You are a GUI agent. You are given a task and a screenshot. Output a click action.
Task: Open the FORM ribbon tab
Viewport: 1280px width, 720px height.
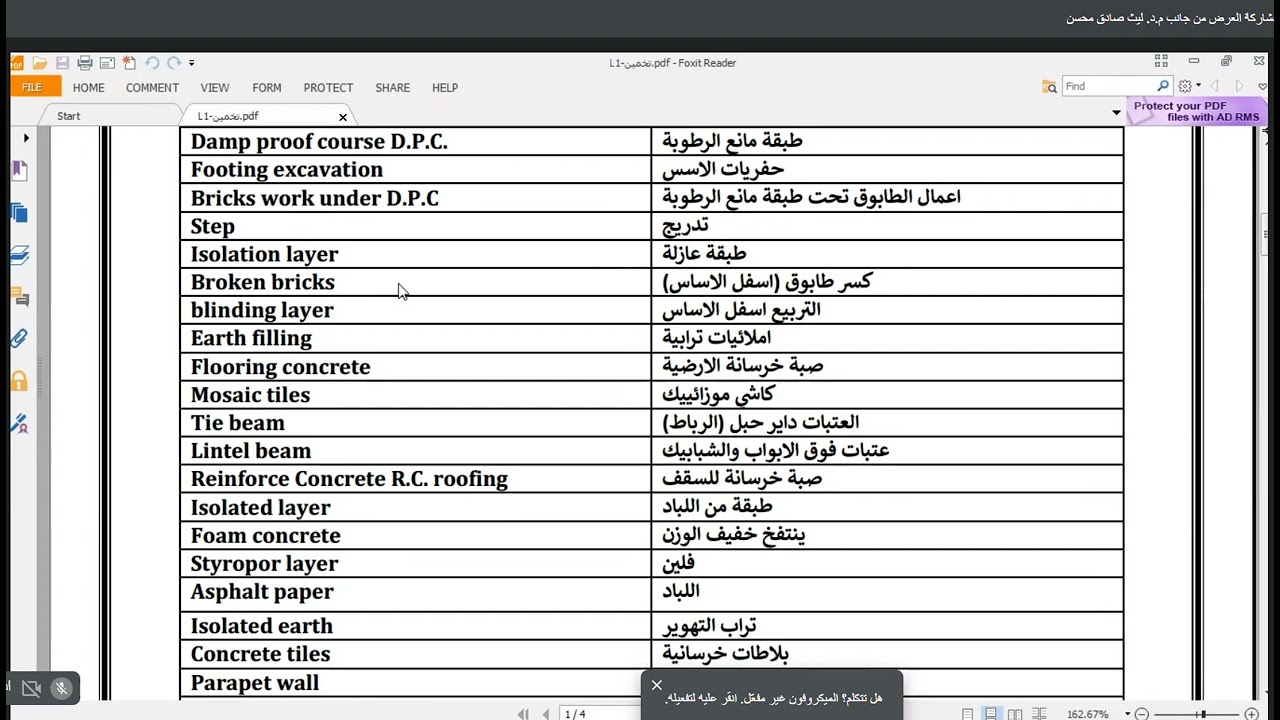(x=267, y=88)
